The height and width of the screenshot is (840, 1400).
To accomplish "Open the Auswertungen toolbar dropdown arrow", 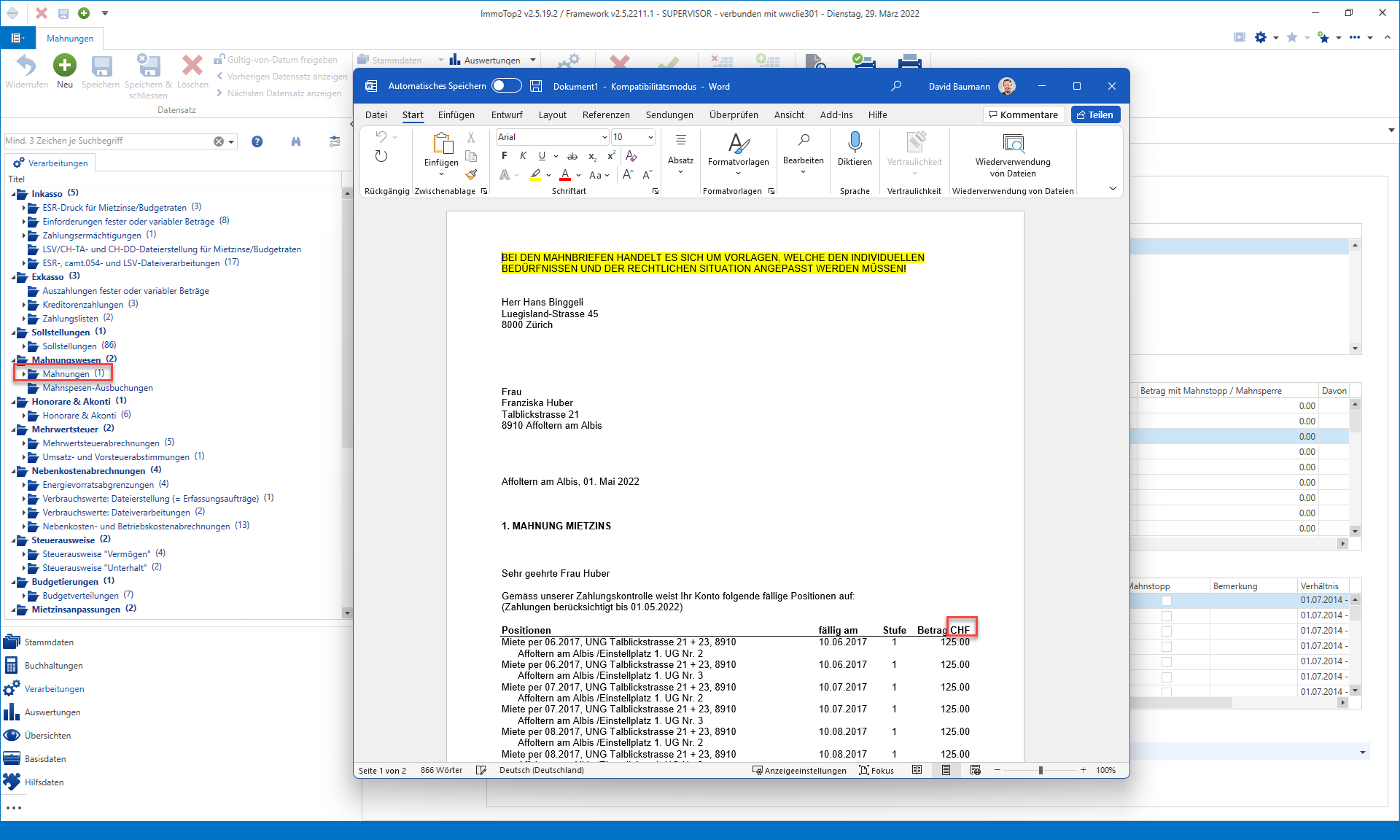I will [533, 61].
